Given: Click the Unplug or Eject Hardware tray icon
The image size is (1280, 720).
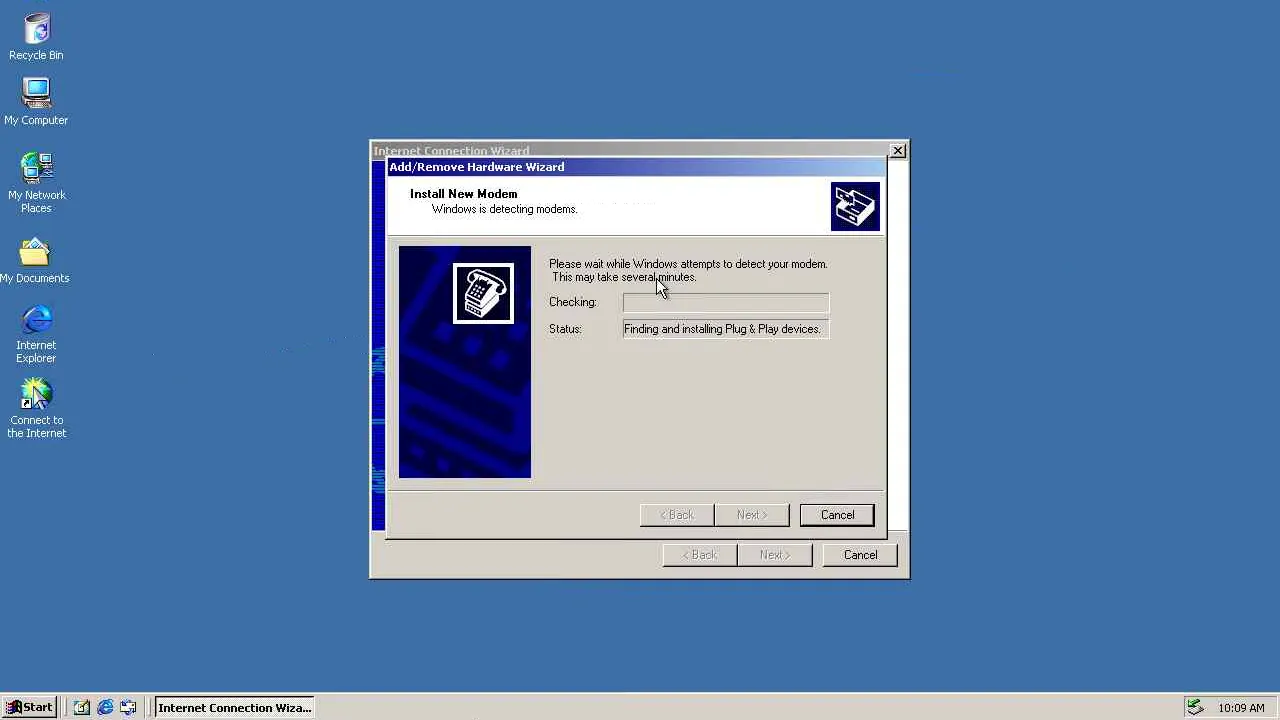Looking at the screenshot, I should 1195,708.
